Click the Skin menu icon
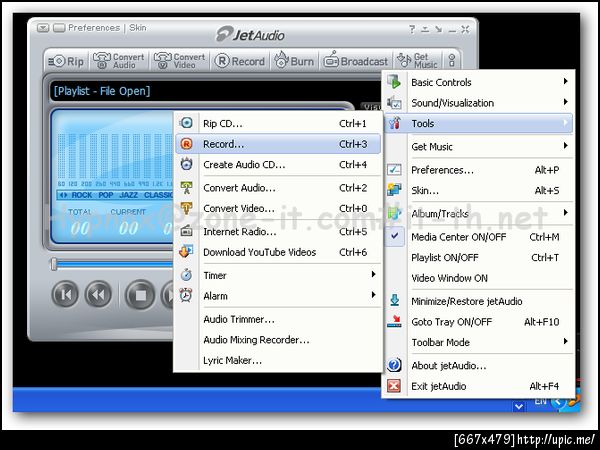The height and width of the screenshot is (450, 600). point(394,190)
